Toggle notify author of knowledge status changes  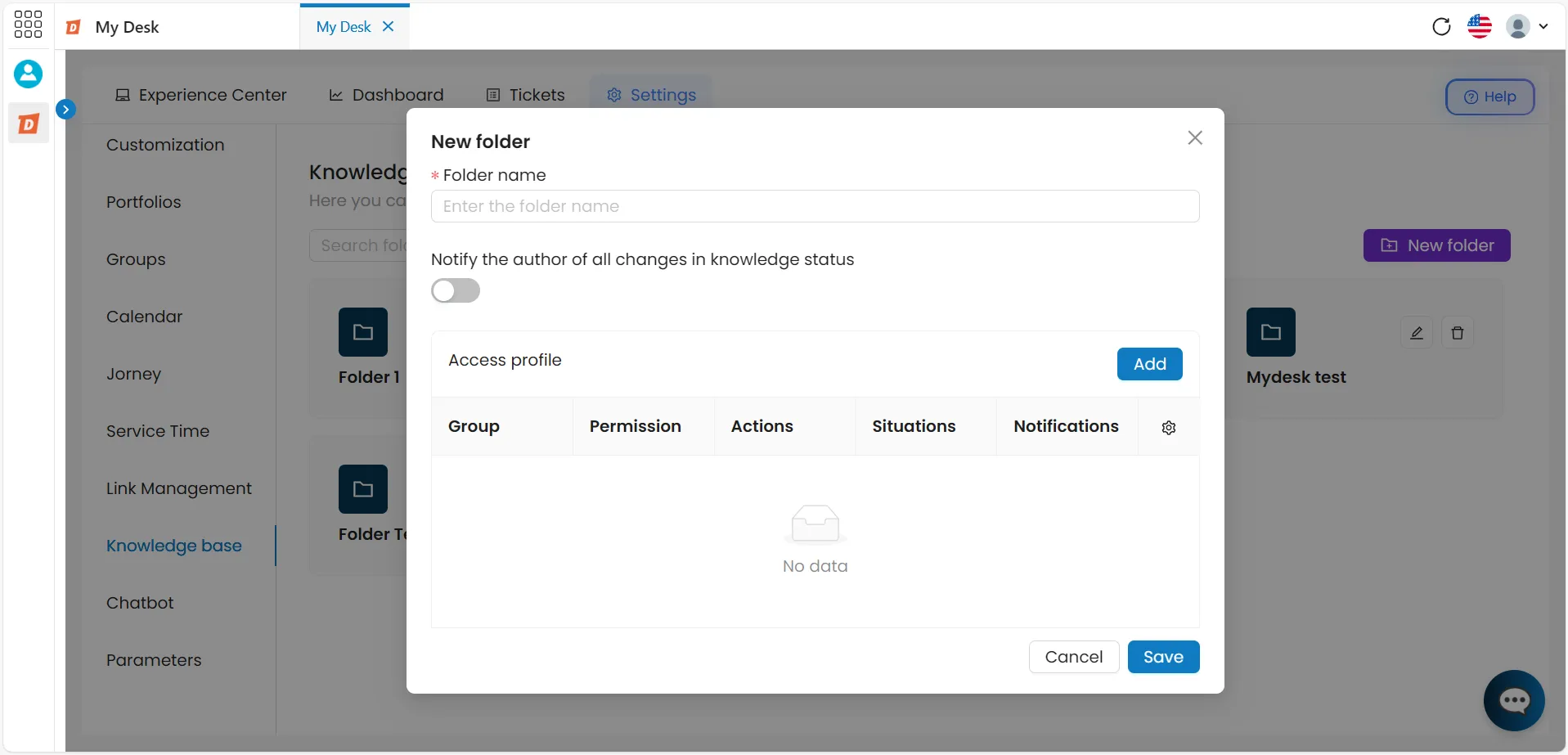point(456,290)
